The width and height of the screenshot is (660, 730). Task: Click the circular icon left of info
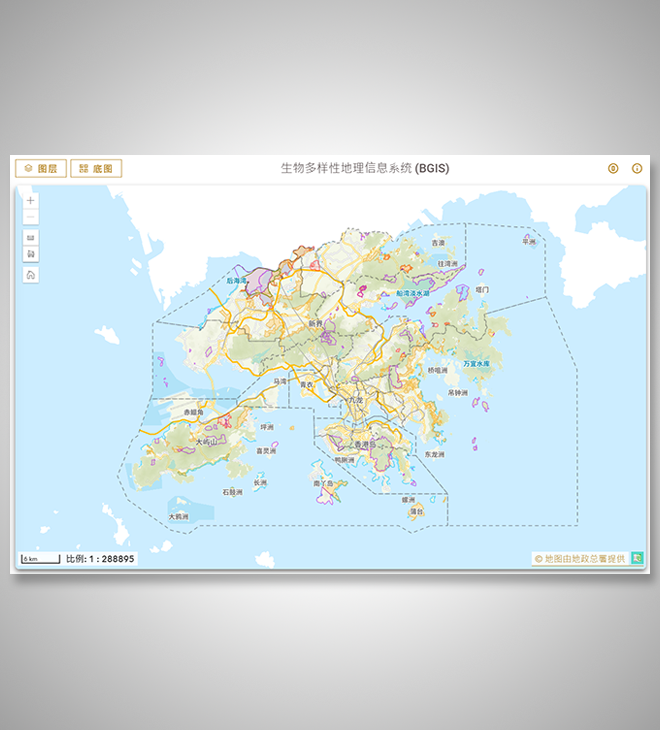[613, 168]
